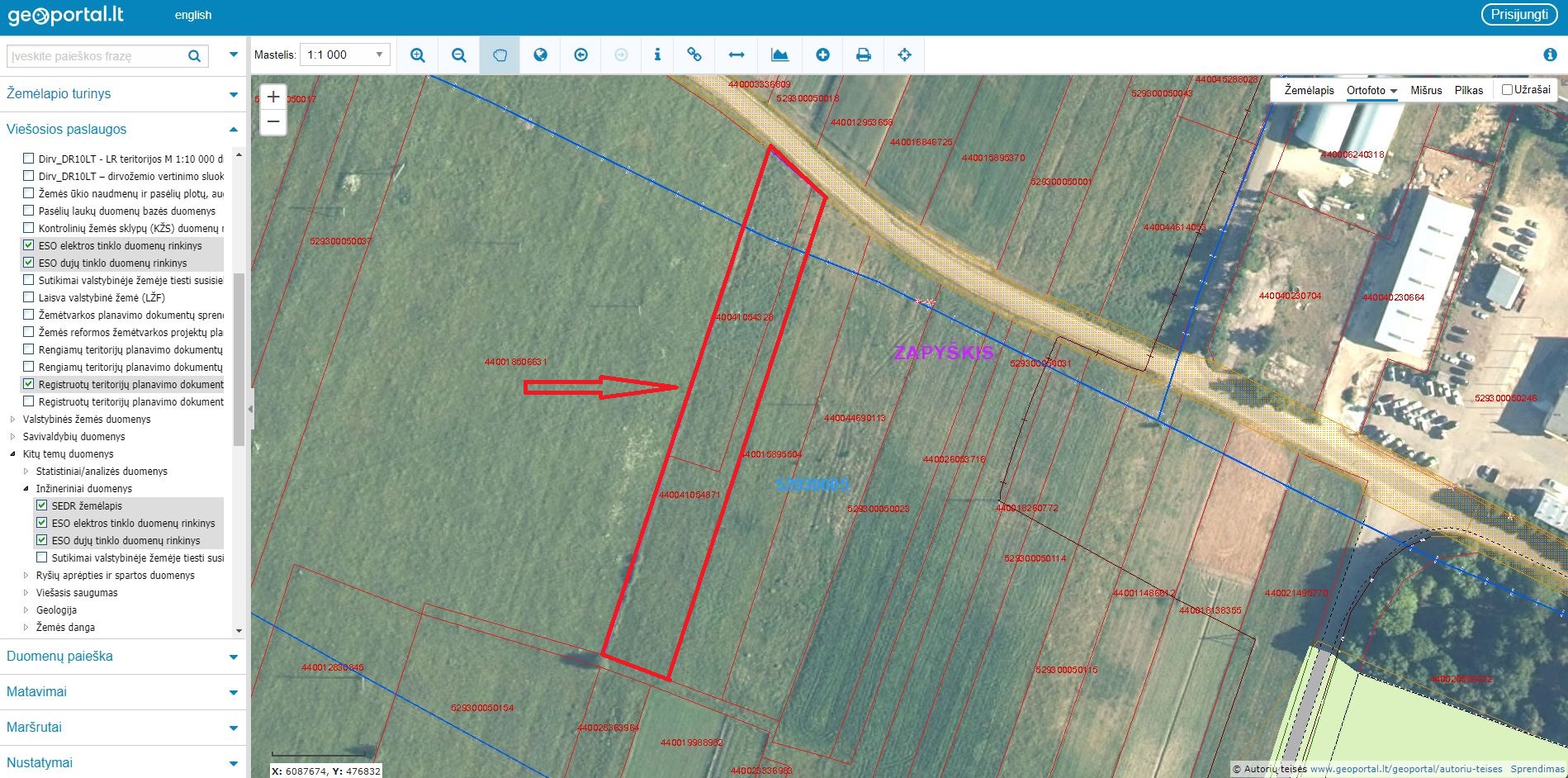Click the zoom in magnifier tool
This screenshot has width=1568, height=778.
[x=418, y=55]
